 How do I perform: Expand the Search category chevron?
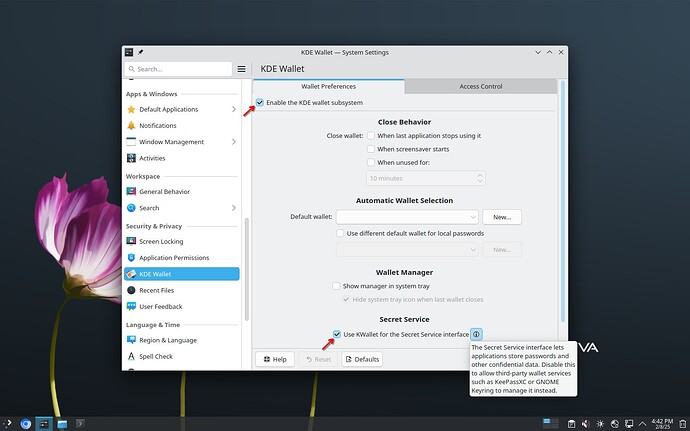click(234, 208)
